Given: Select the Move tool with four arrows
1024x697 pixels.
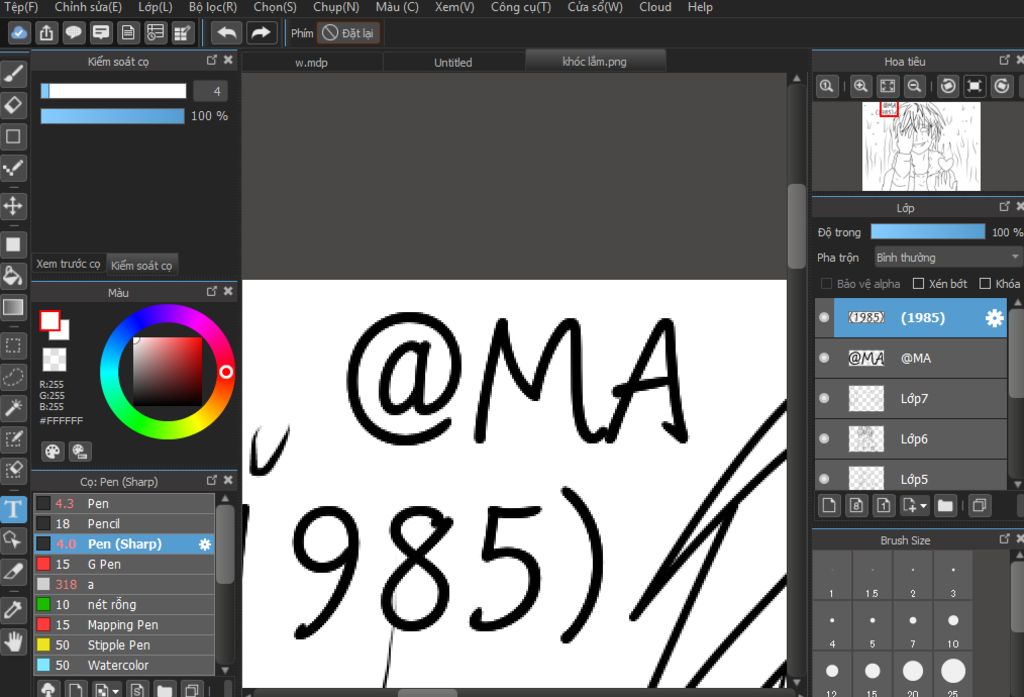Looking at the screenshot, I should point(14,206).
